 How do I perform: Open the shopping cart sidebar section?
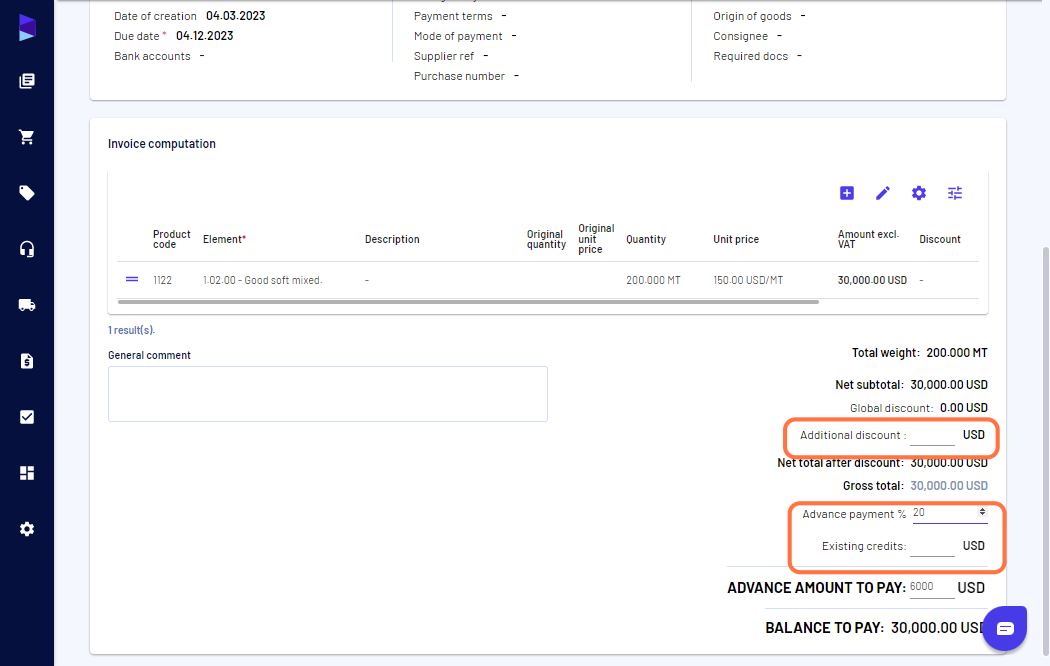click(27, 137)
